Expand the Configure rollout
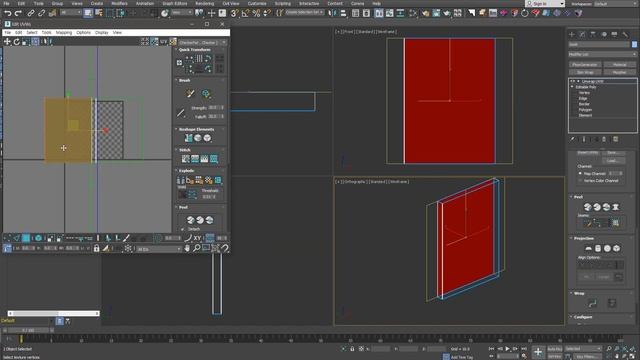This screenshot has height=360, width=640. coord(583,317)
